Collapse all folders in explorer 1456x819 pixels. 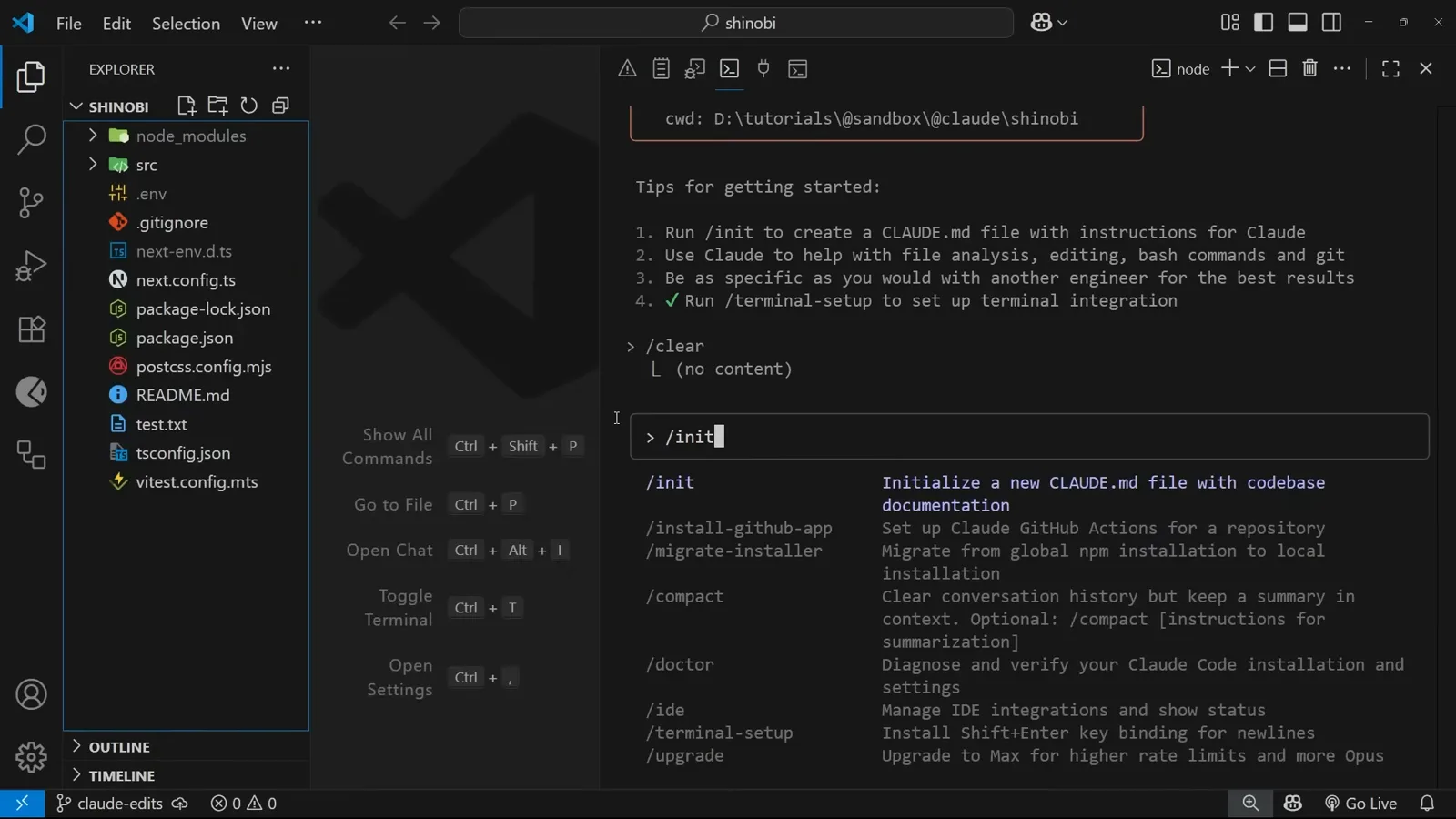pos(280,106)
